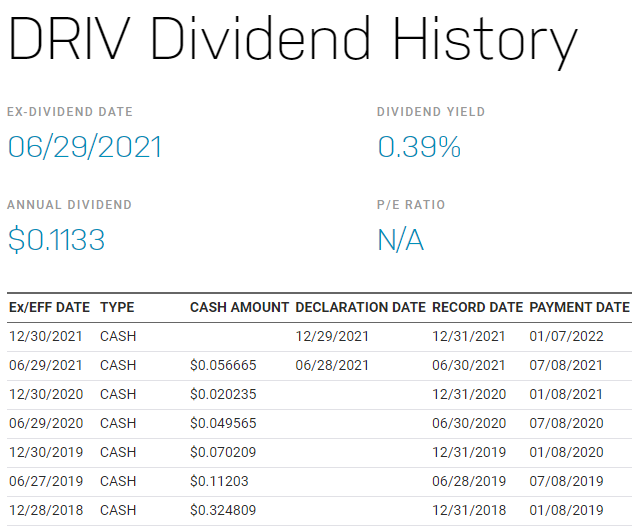Click the Ex/EFF DATE column header

click(x=49, y=307)
